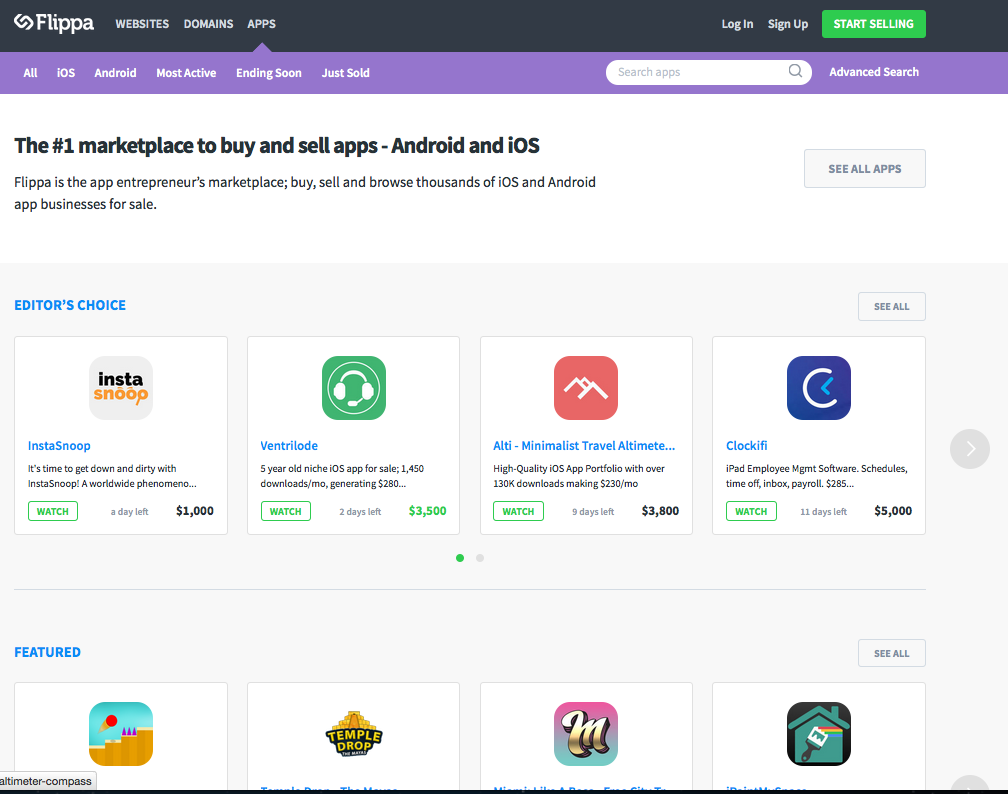The height and width of the screenshot is (794, 1008).
Task: Open the Apps section
Action: tap(261, 24)
